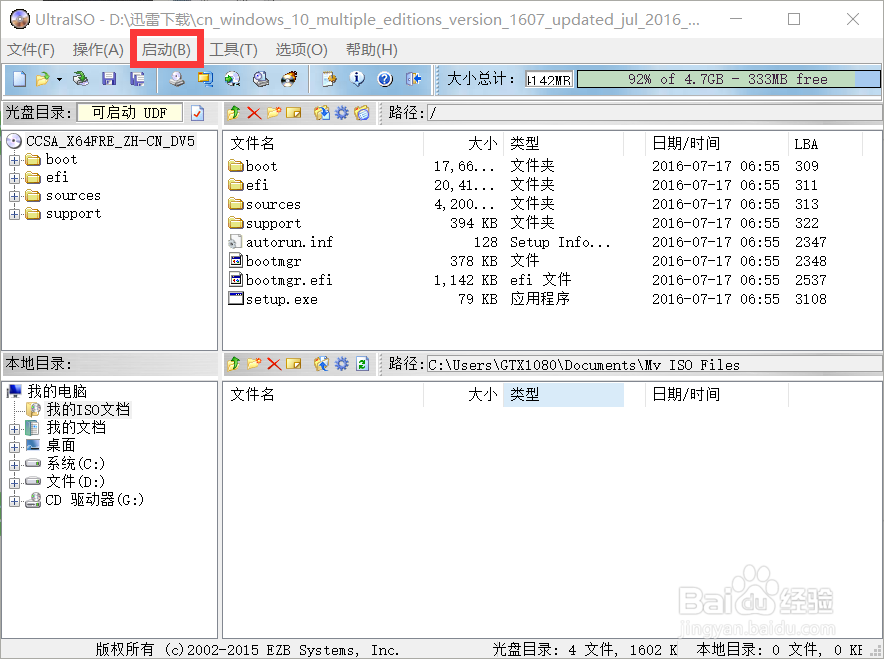Click the yellow compress ISO toolbar icon
884x659 pixels.
tap(205, 79)
